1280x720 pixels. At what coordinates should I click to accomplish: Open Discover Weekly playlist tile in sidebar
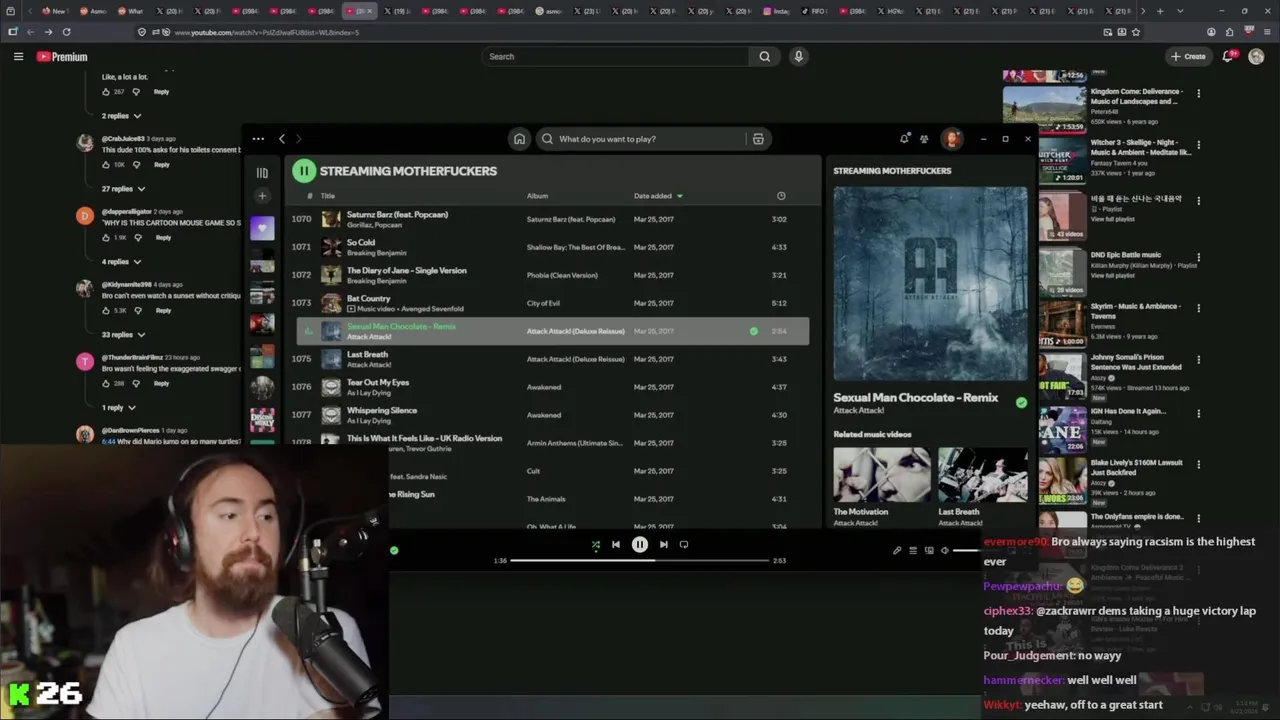click(x=262, y=420)
